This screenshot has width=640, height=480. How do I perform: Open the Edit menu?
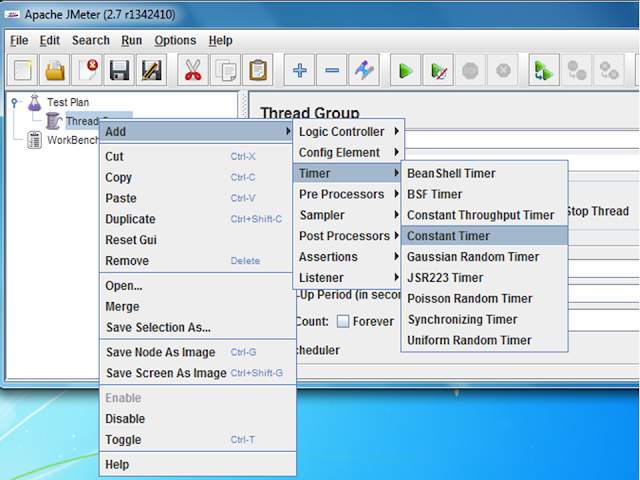[x=49, y=40]
